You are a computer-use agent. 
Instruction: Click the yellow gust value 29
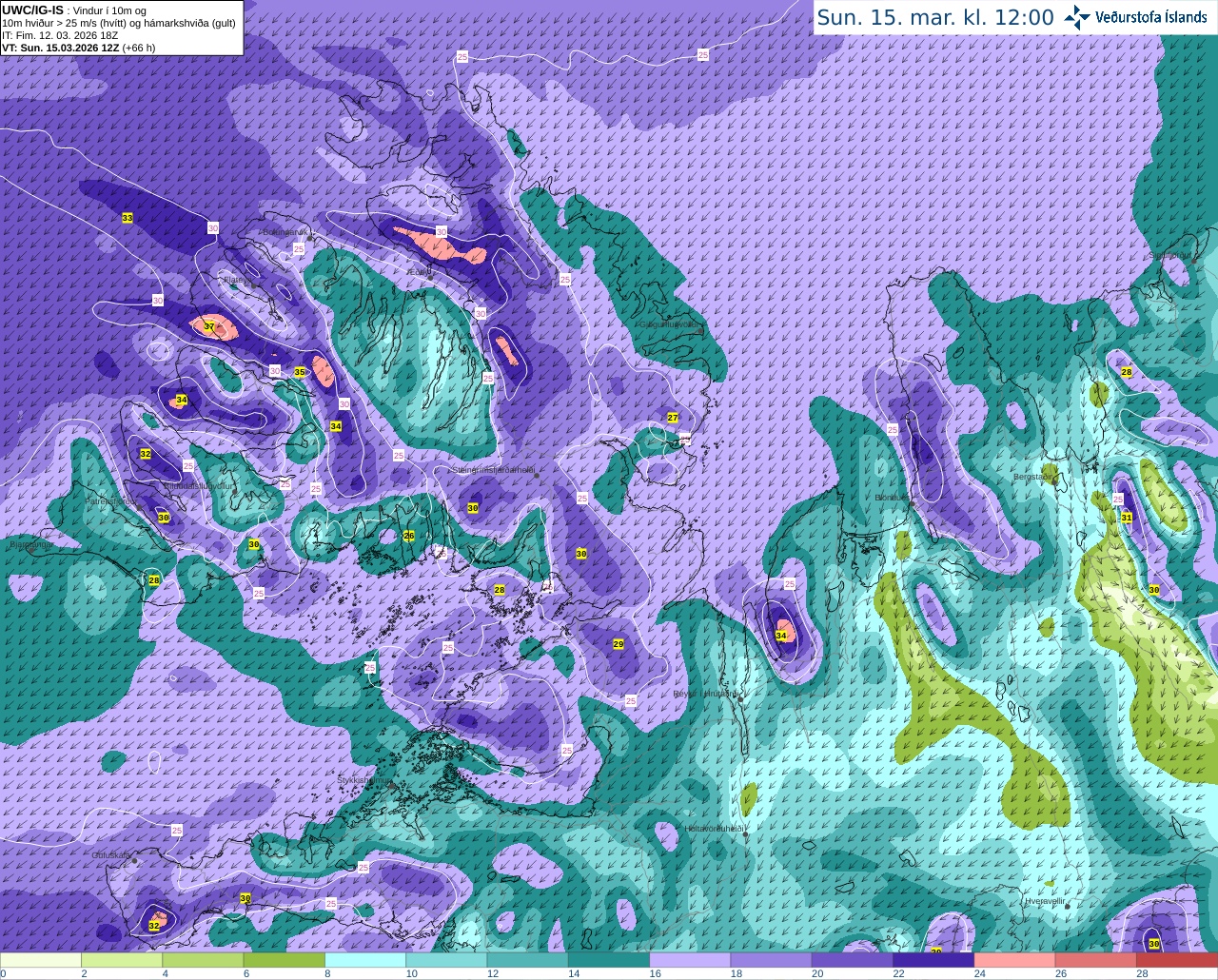click(x=619, y=644)
